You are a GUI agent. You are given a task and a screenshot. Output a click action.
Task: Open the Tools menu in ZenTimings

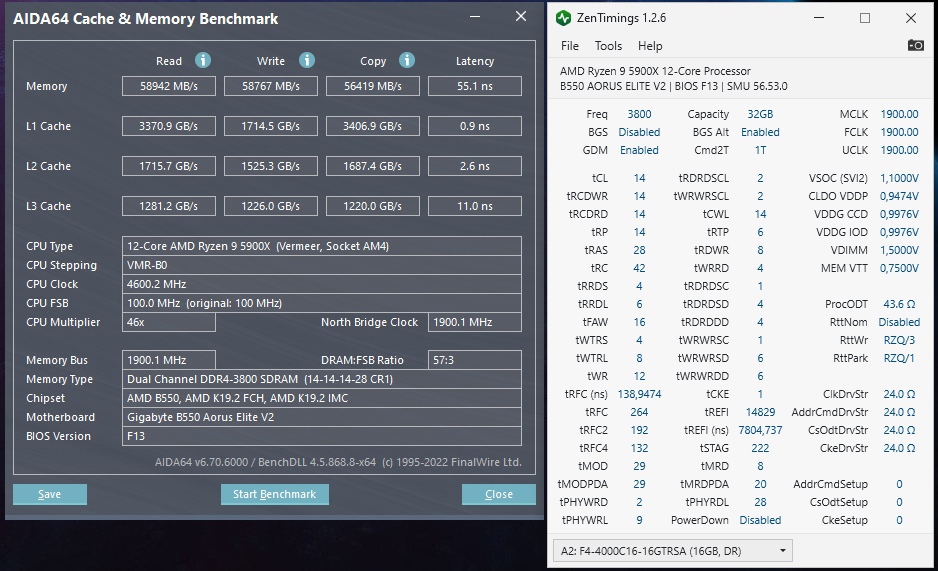(x=608, y=46)
